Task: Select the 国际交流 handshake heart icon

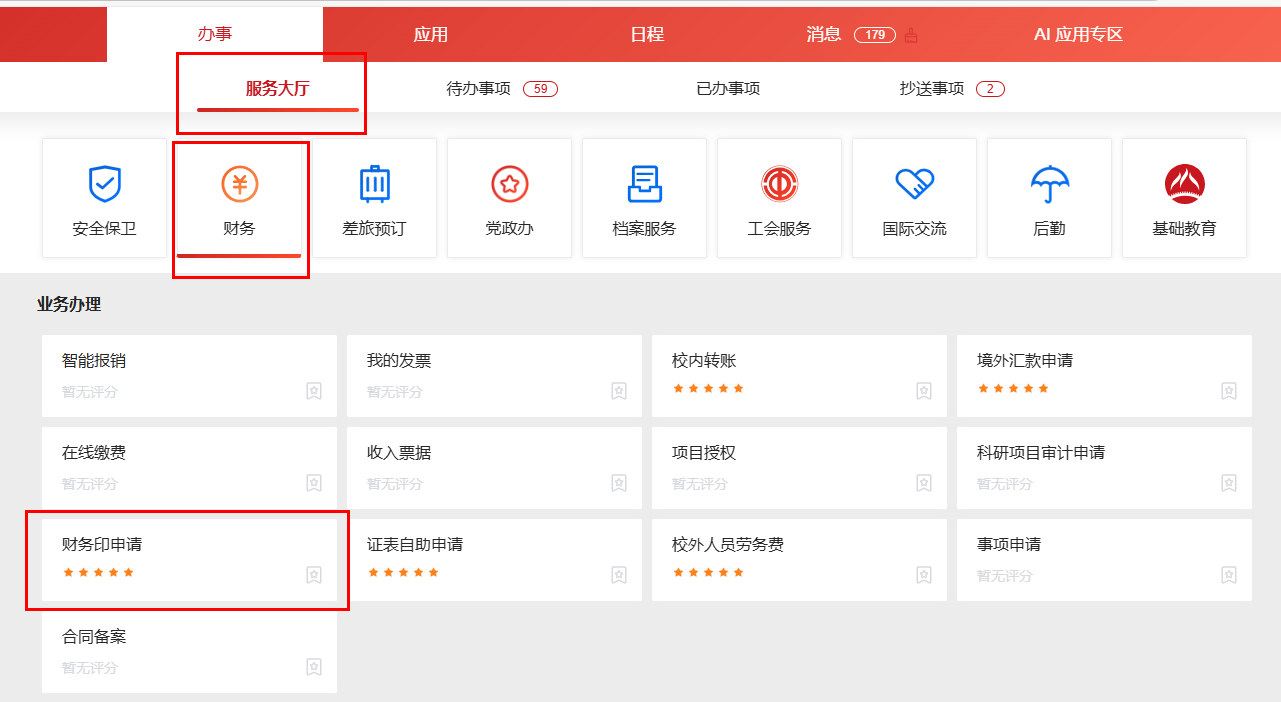Action: coord(914,185)
